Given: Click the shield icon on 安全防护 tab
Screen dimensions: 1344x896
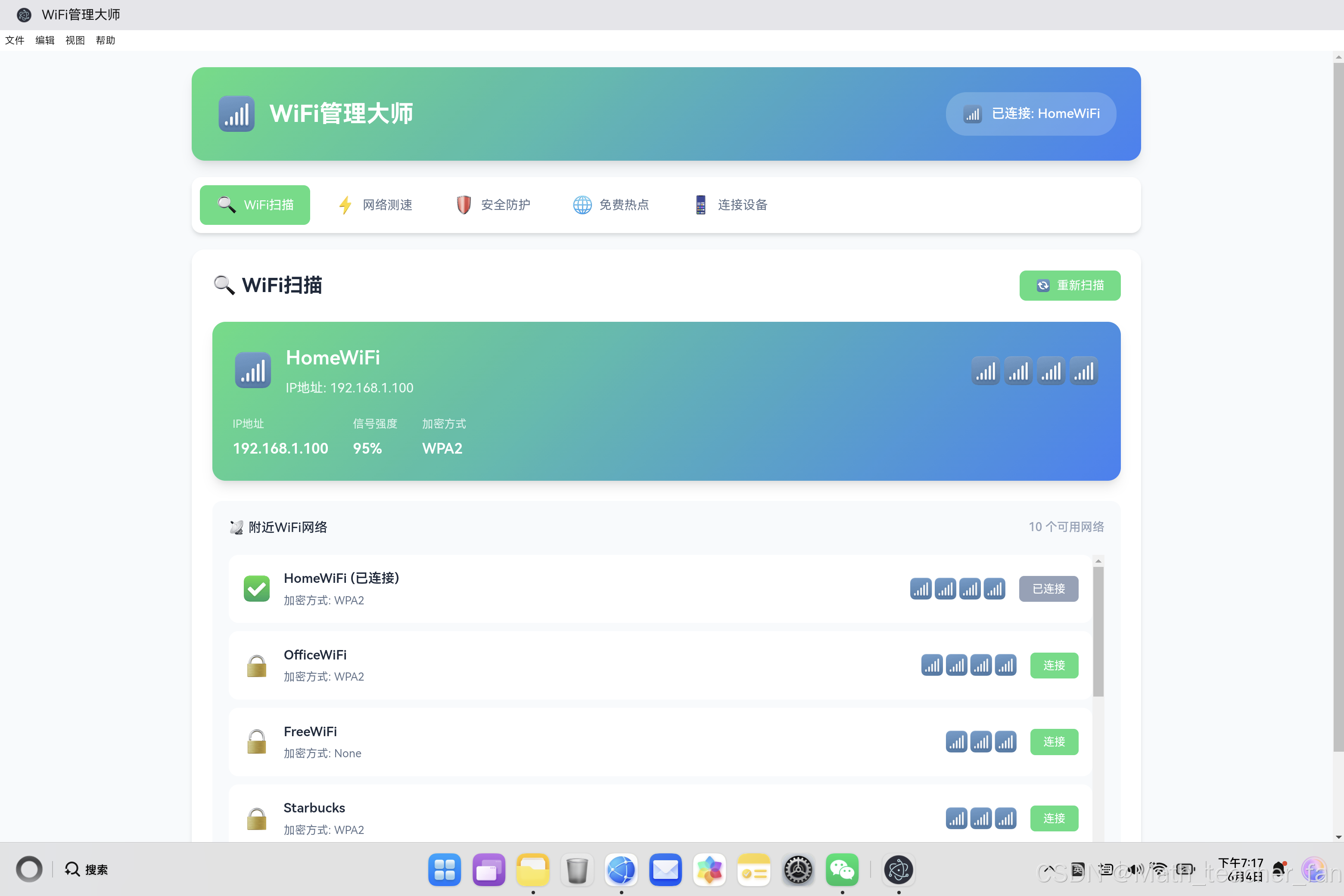Looking at the screenshot, I should (464, 205).
